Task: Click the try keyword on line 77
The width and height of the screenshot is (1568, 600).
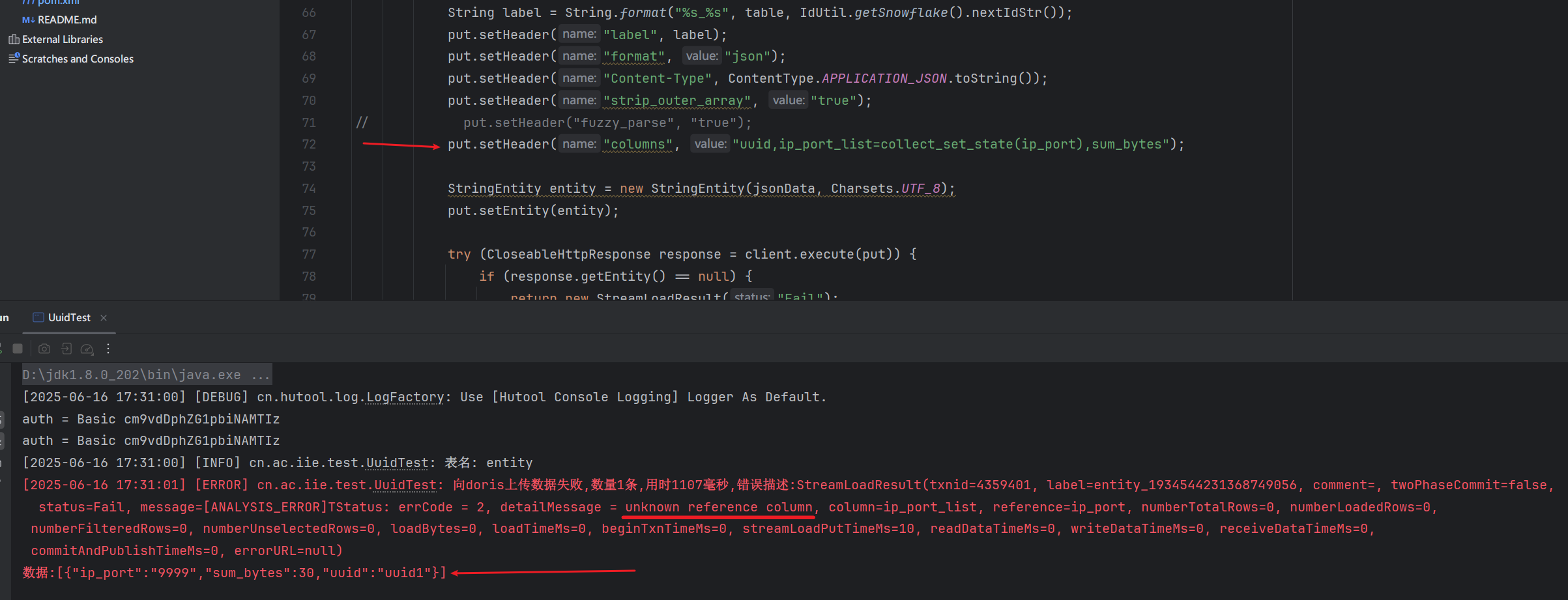Action: pos(459,254)
